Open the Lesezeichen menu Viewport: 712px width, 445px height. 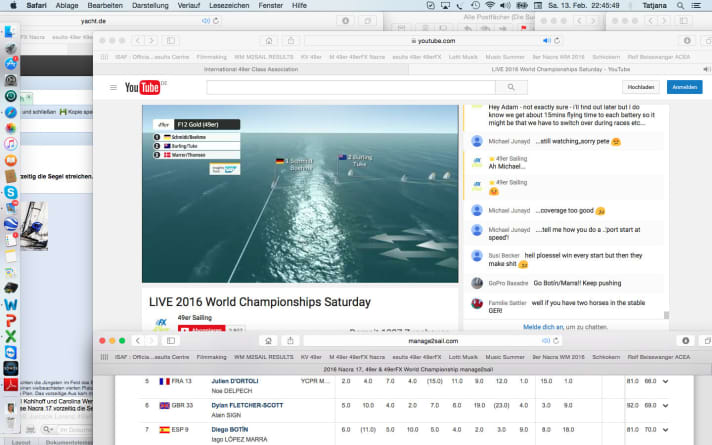point(229,5)
